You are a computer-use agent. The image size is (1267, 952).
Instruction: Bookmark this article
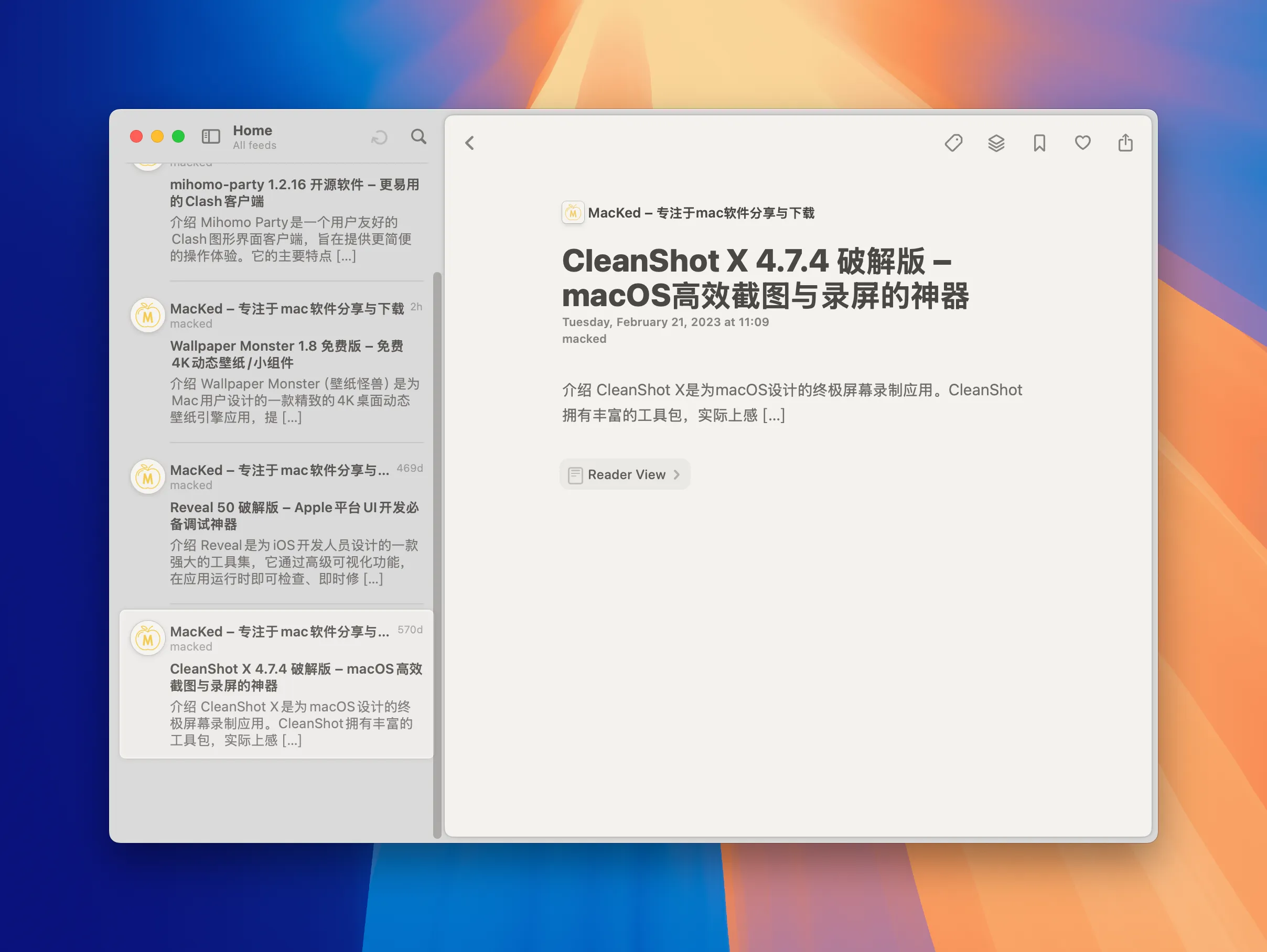click(1039, 143)
